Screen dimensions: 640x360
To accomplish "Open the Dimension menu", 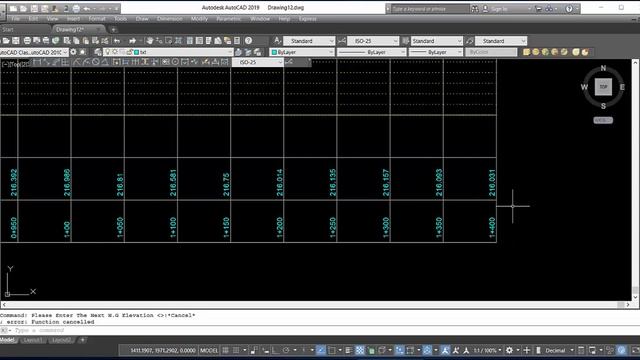I will [169, 19].
